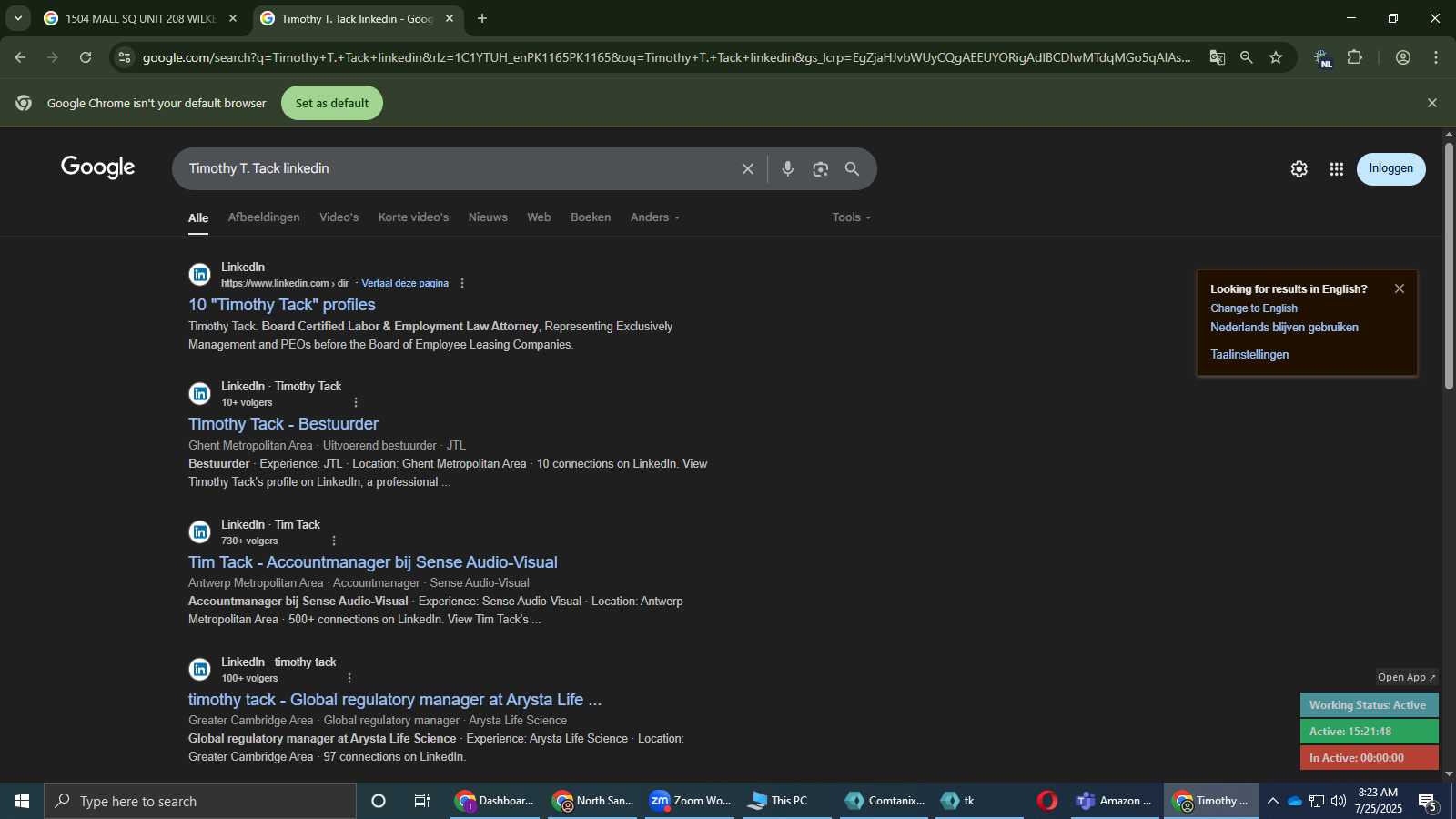Open the tab search dropdown arrow
Image resolution: width=1456 pixels, height=819 pixels.
tap(17, 18)
